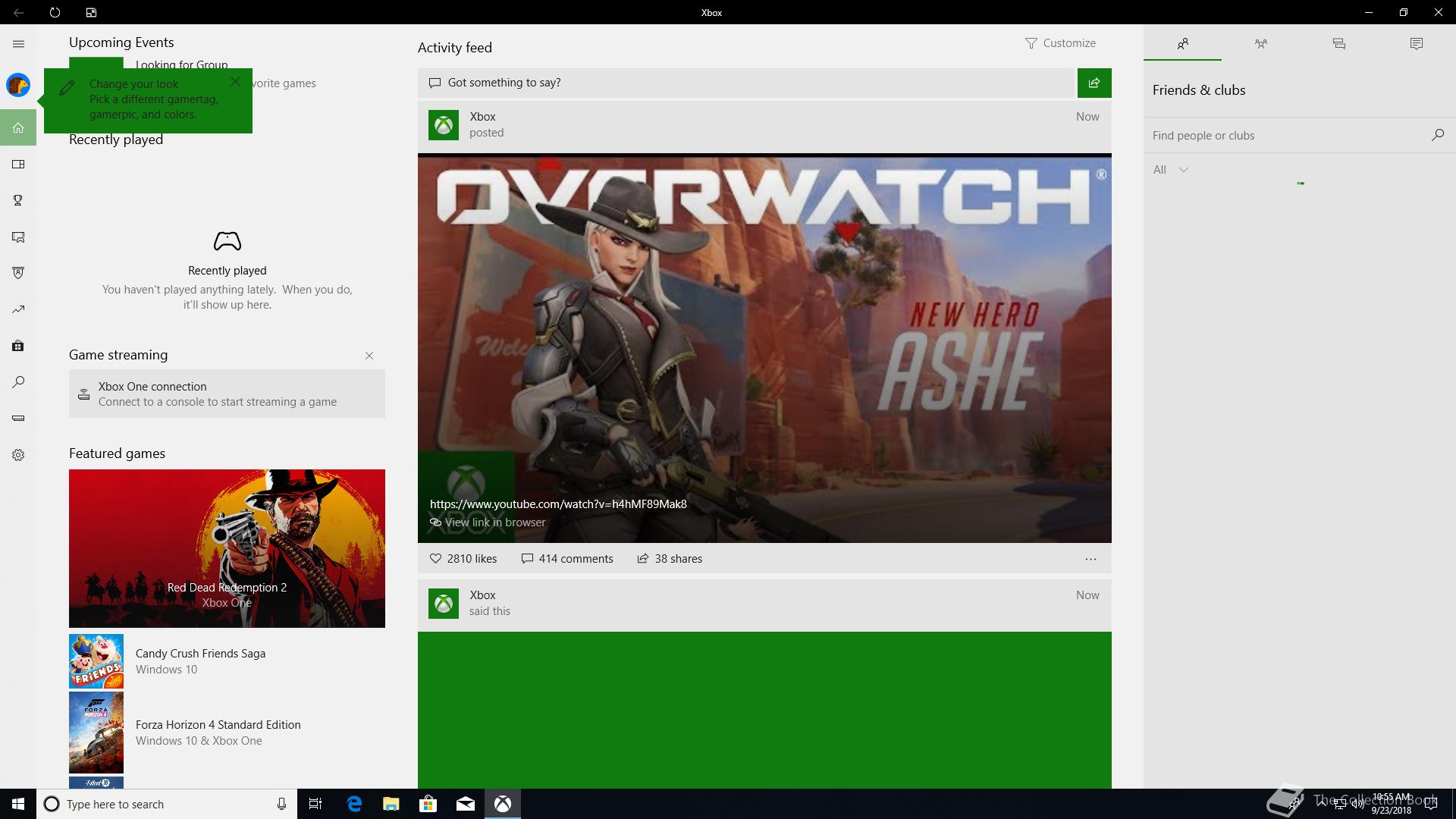The width and height of the screenshot is (1456, 819).
Task: Open the profile gamerpic avatar
Action: [x=18, y=85]
